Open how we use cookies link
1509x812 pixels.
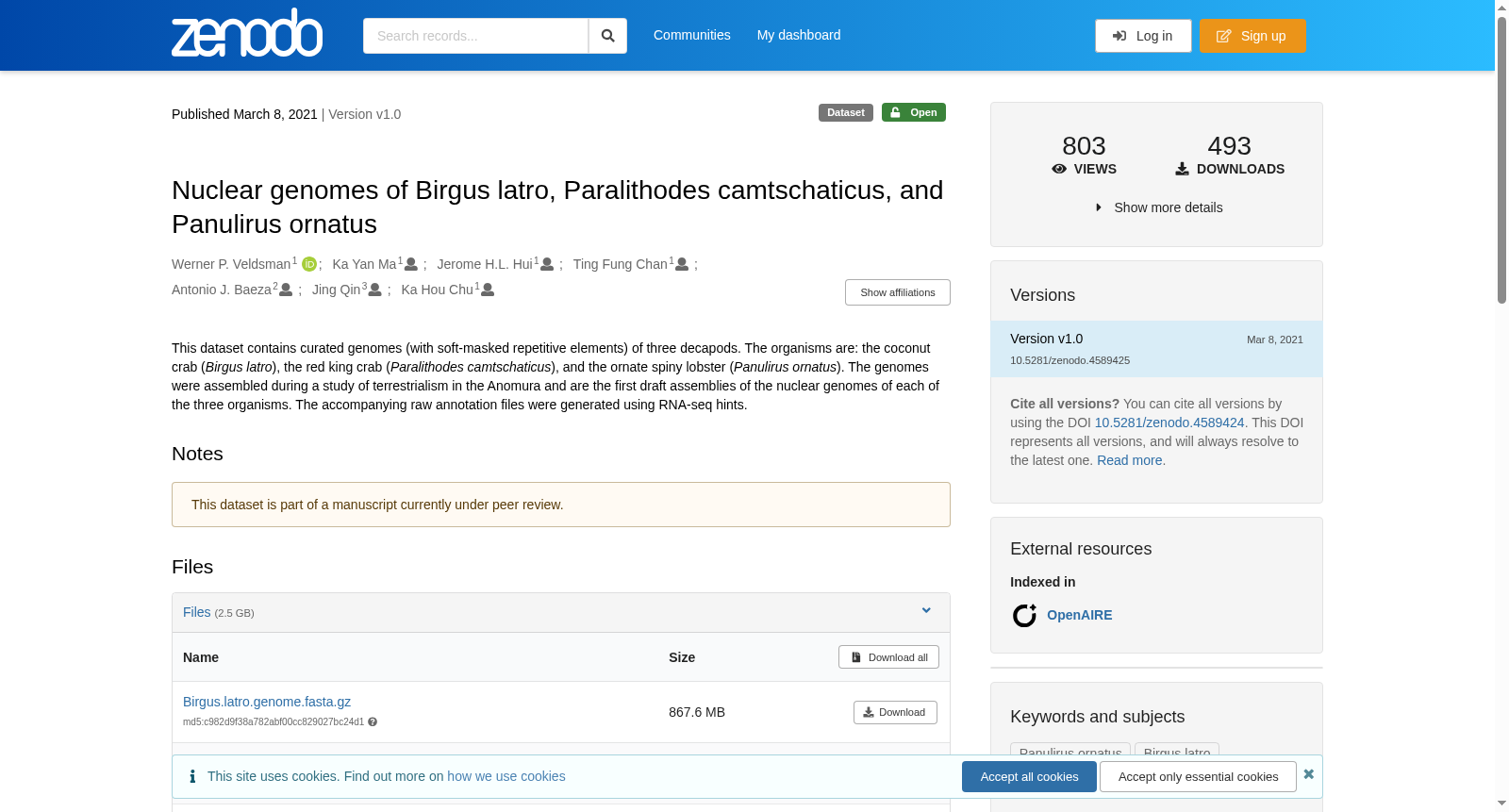coord(506,776)
